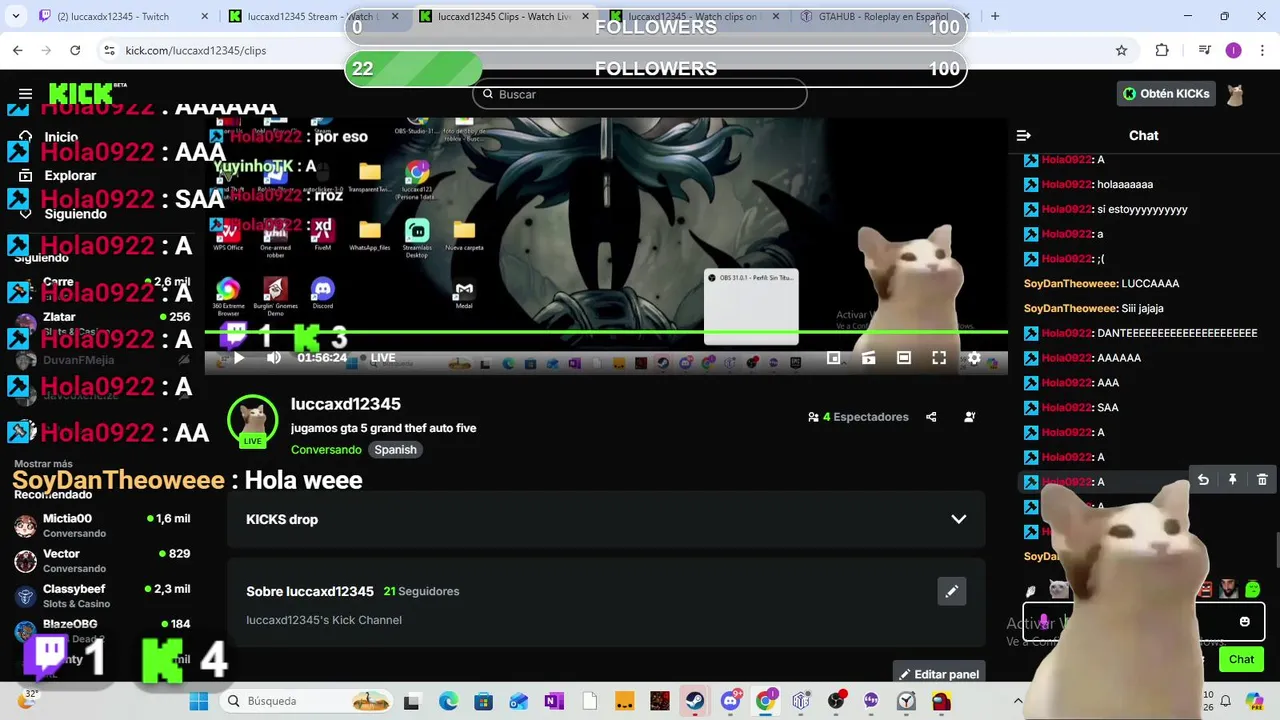Image resolution: width=1280 pixels, height=720 pixels.
Task: Switch to the Twitch luccaxdx12345 tab
Action: [x=123, y=16]
